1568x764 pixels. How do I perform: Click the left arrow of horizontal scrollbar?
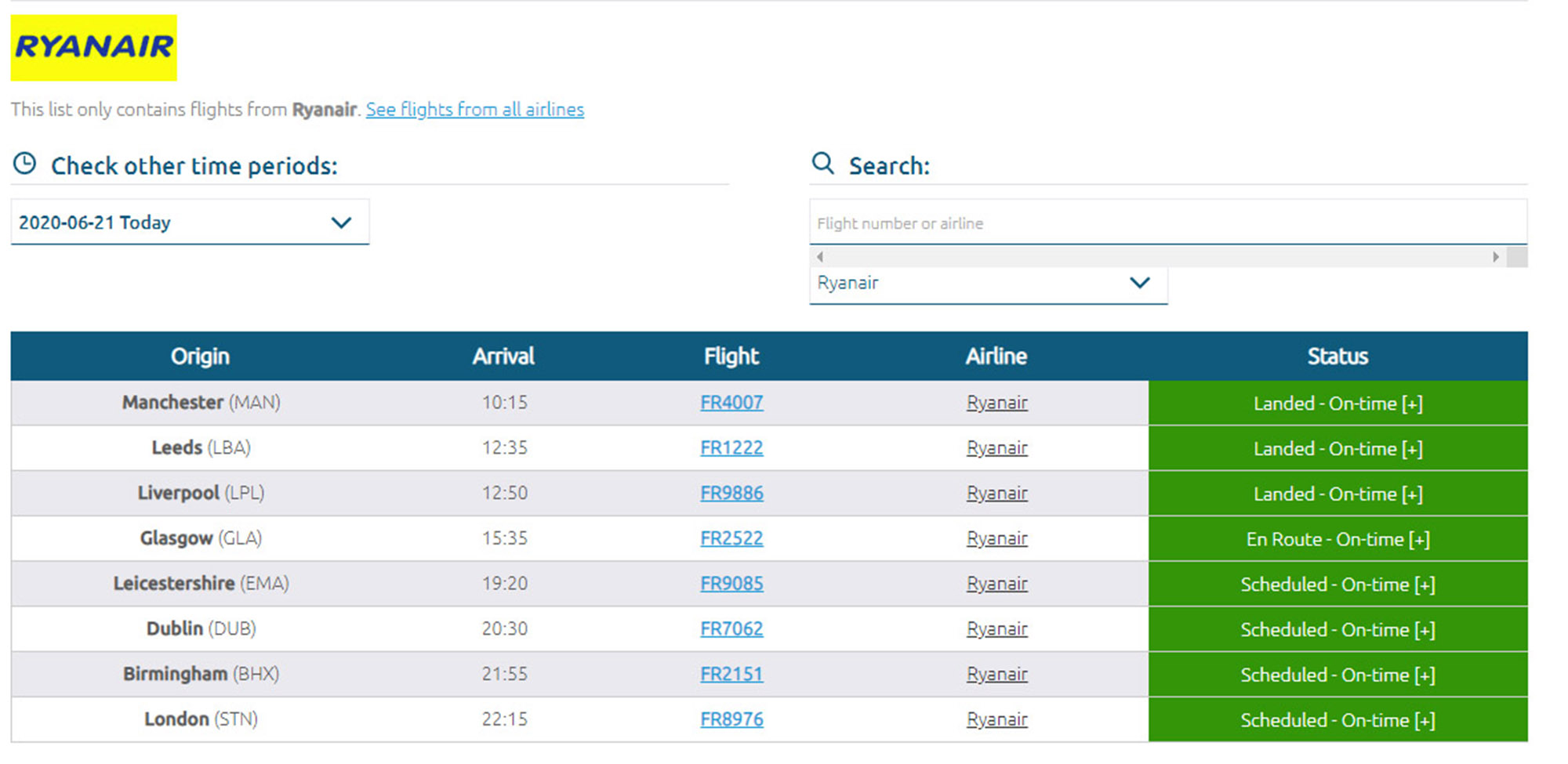[819, 256]
